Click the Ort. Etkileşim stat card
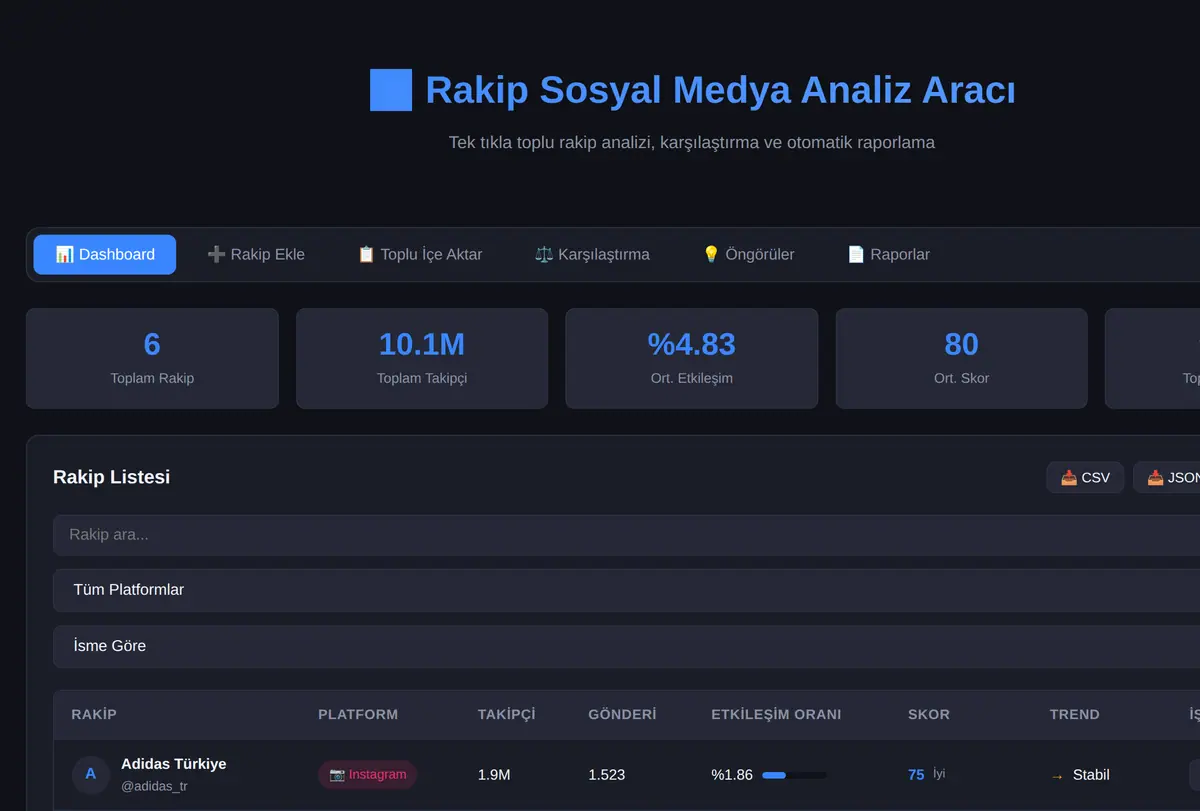1200x811 pixels. point(692,358)
